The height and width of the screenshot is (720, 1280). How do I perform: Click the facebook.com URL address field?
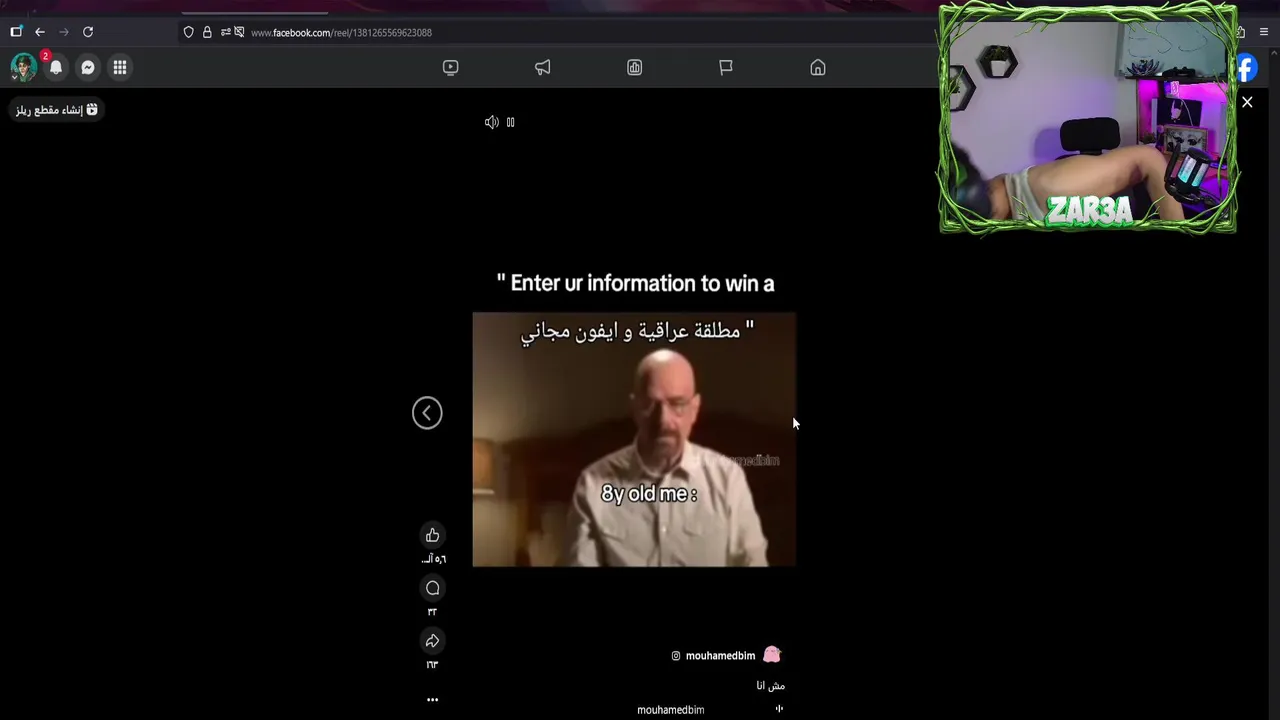click(341, 33)
